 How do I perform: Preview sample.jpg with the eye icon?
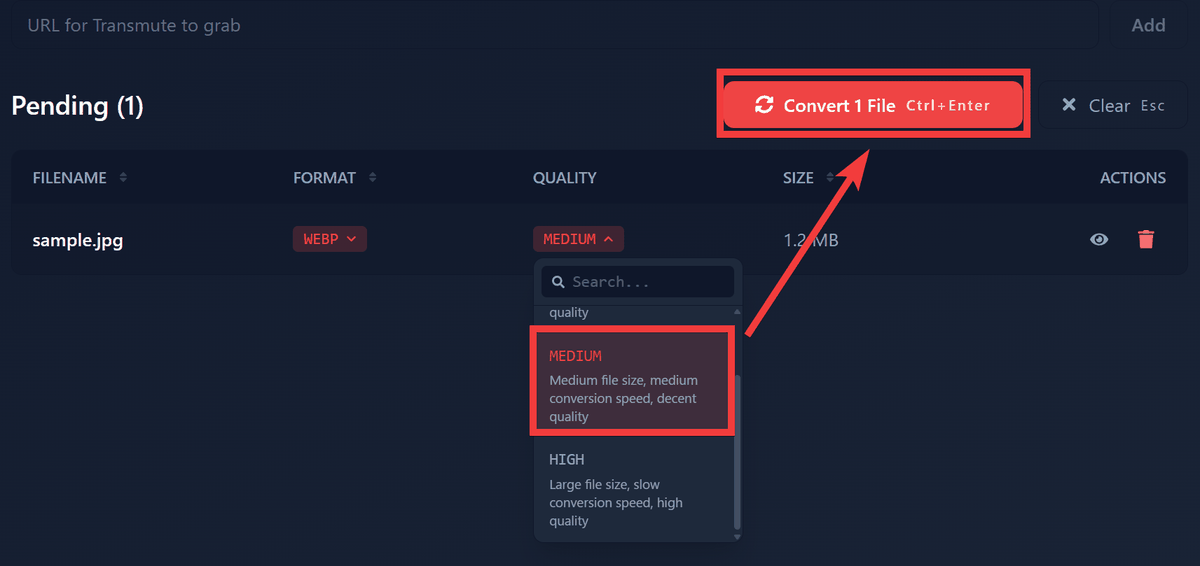pos(1099,239)
